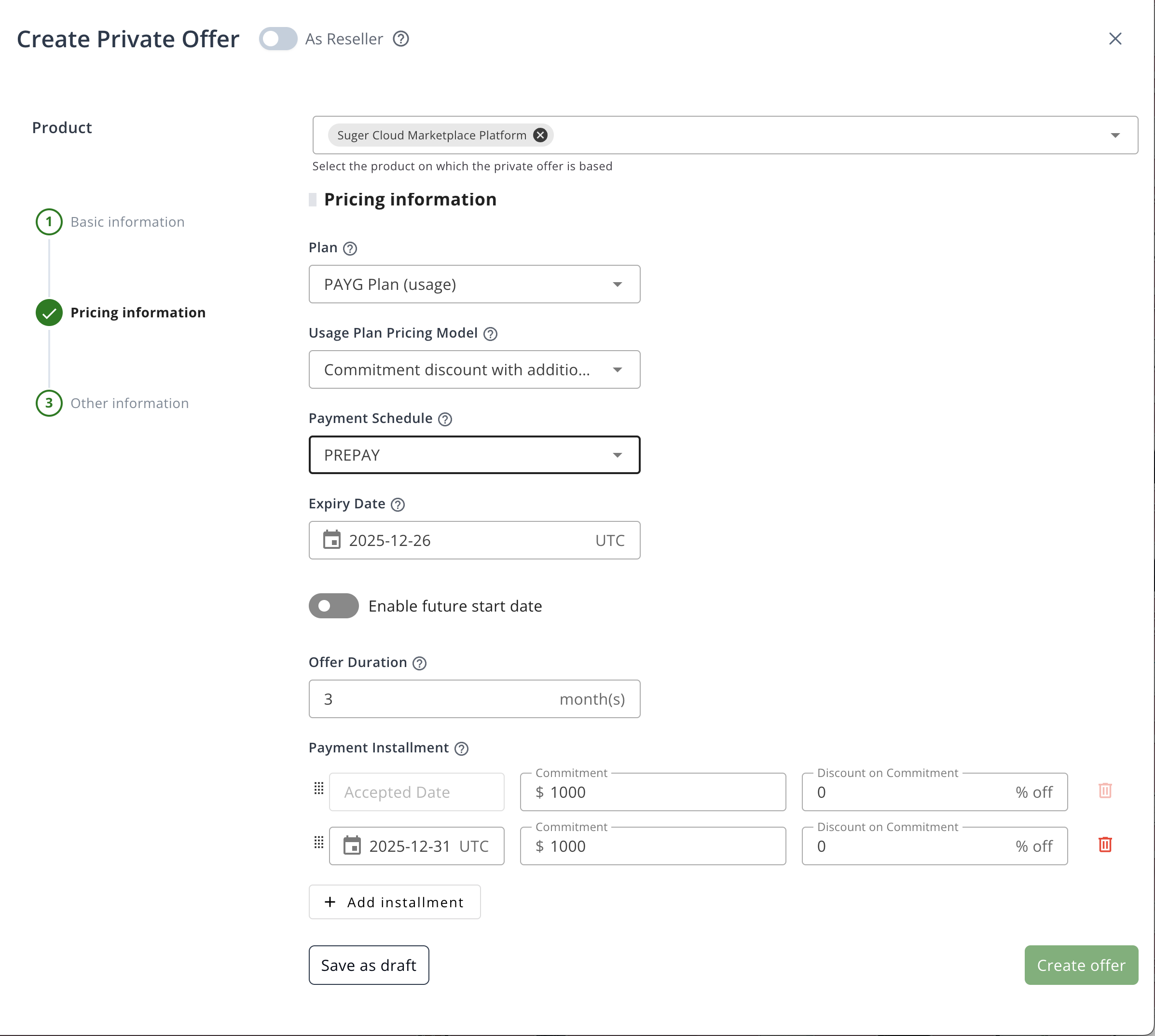
Task: Click Save as draft
Action: pos(369,965)
